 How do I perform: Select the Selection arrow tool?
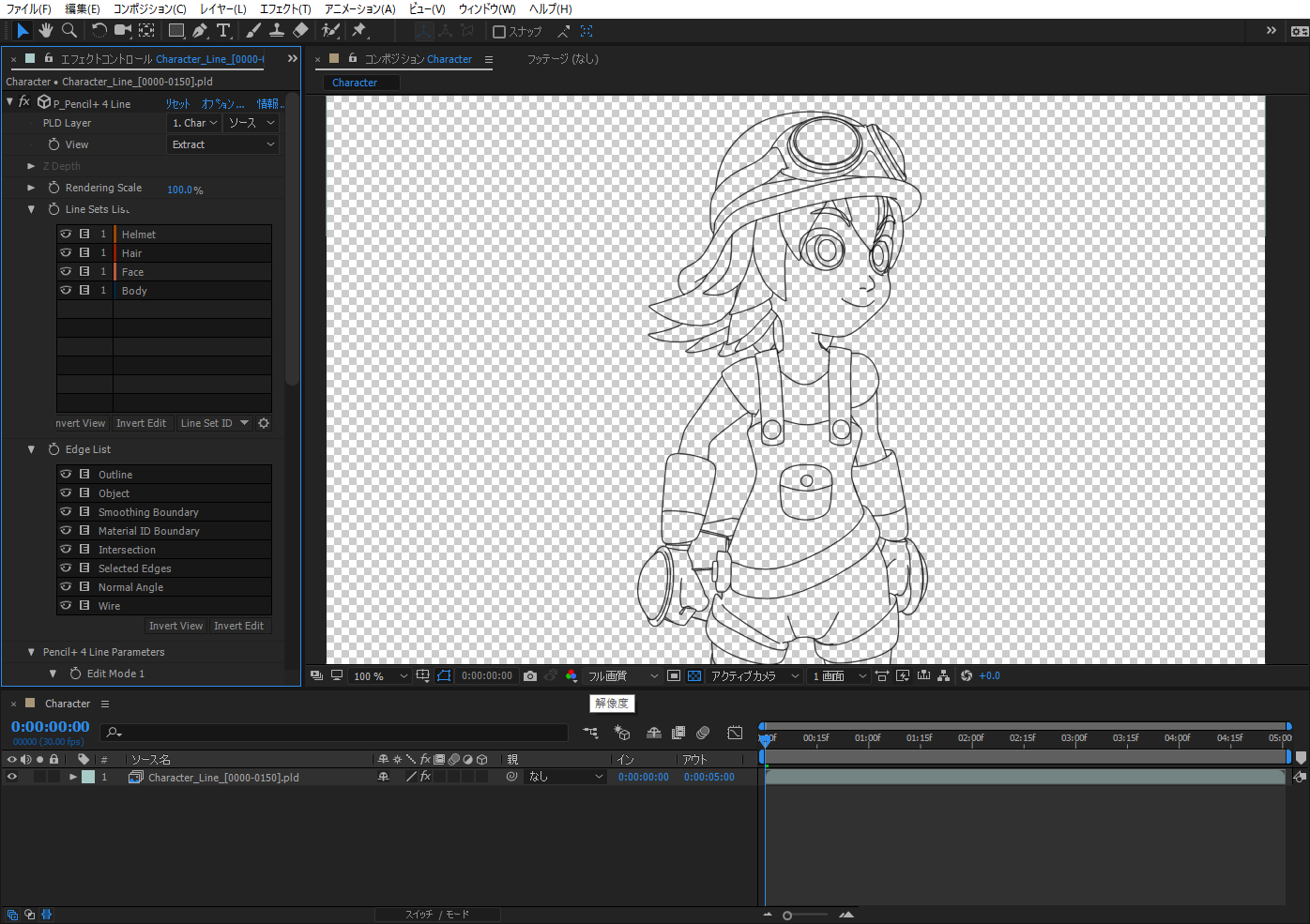23,31
